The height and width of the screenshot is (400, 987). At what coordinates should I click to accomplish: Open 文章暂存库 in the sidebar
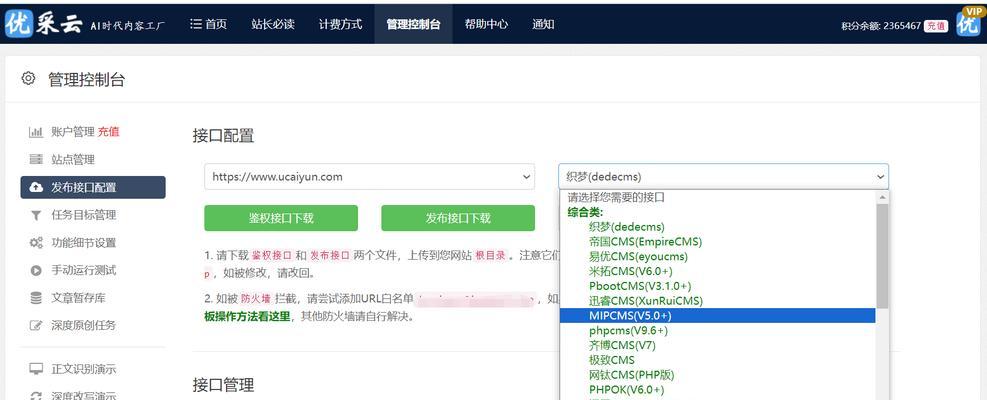[x=79, y=298]
